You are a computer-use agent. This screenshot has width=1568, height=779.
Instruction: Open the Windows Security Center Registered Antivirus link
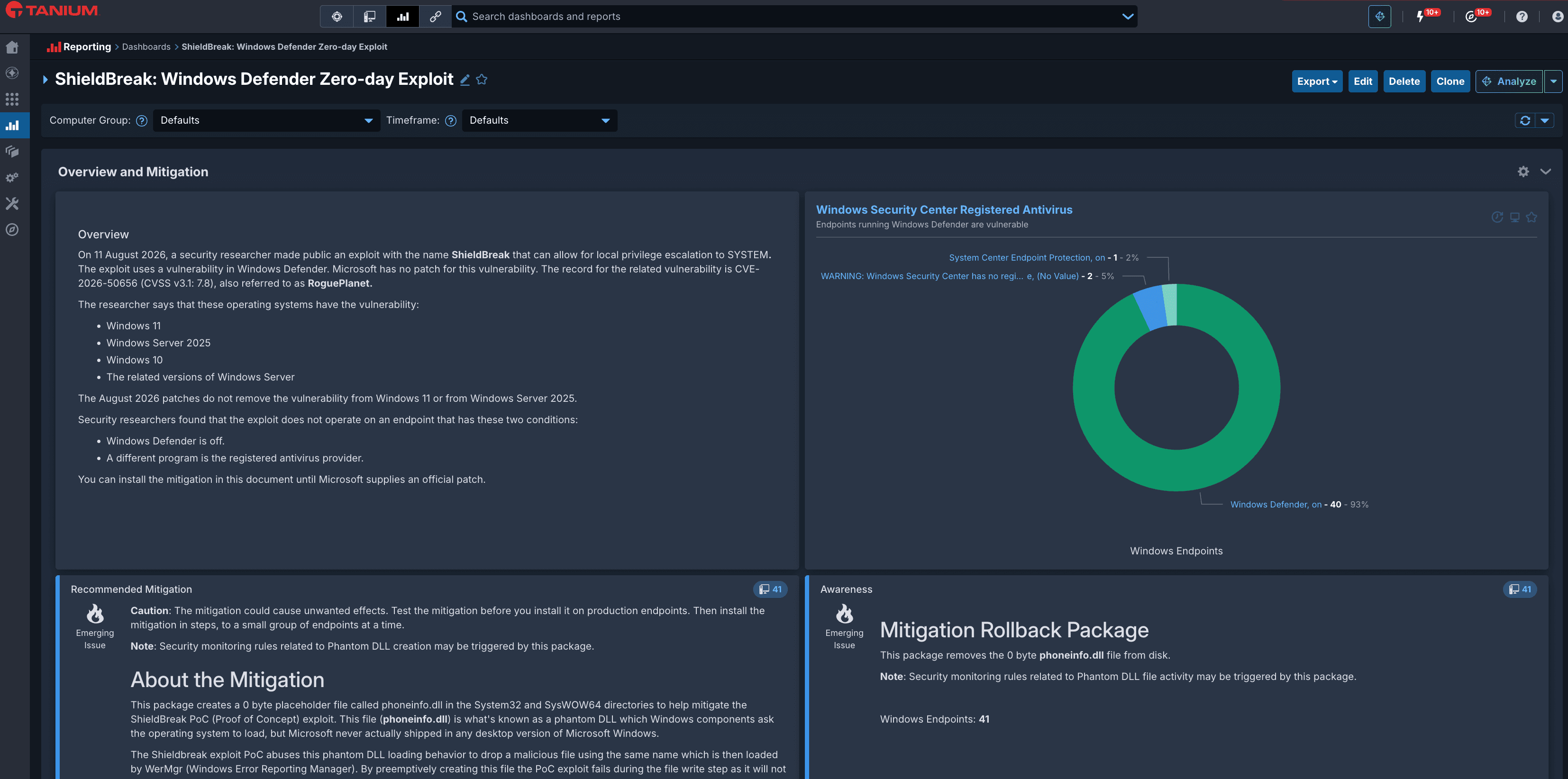[x=944, y=210]
